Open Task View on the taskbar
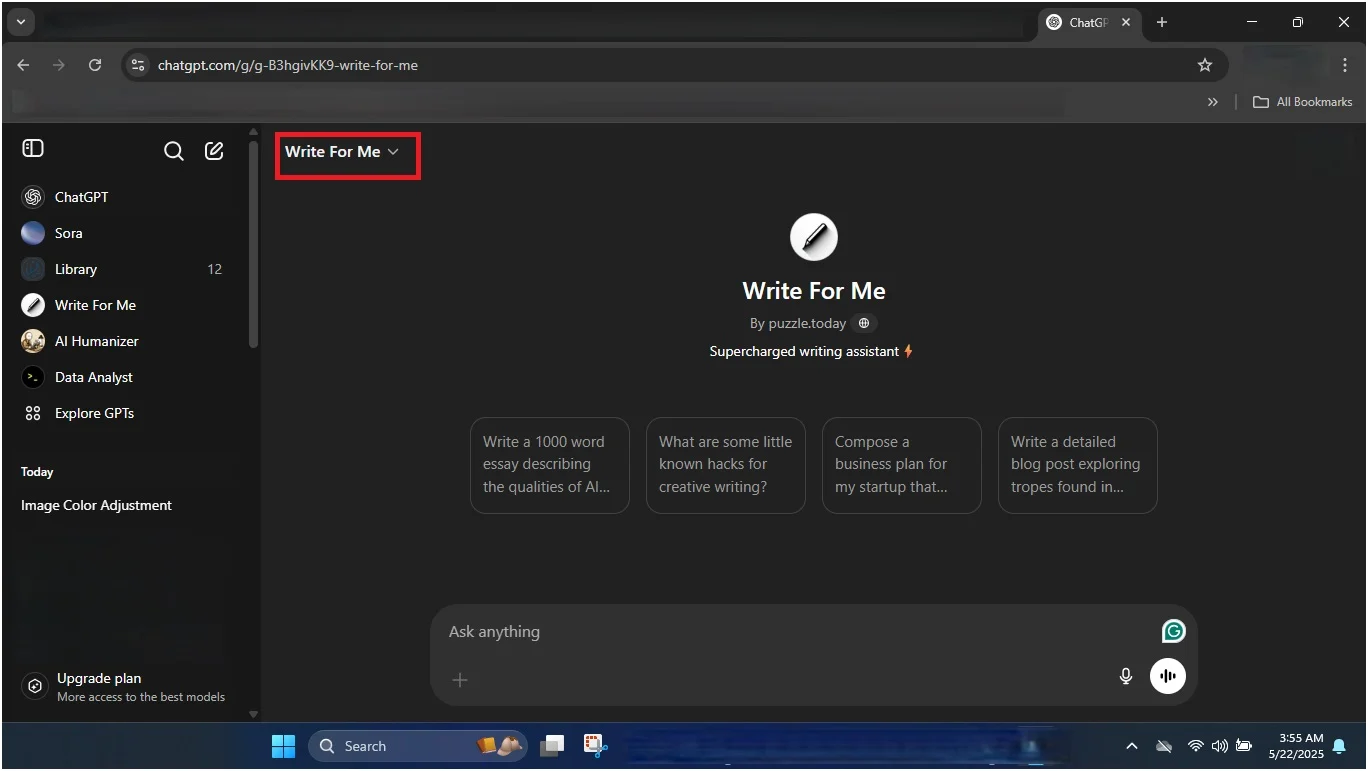The image size is (1368, 771). [552, 746]
